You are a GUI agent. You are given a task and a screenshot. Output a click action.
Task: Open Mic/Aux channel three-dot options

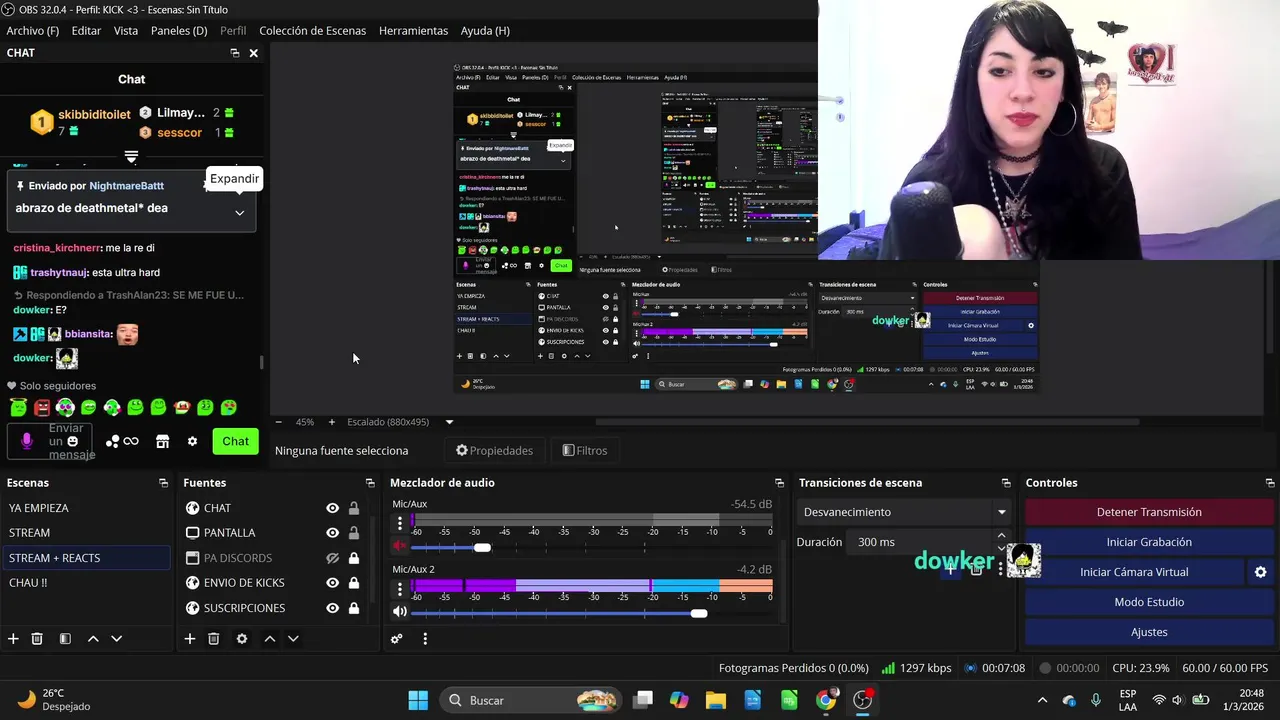[400, 522]
